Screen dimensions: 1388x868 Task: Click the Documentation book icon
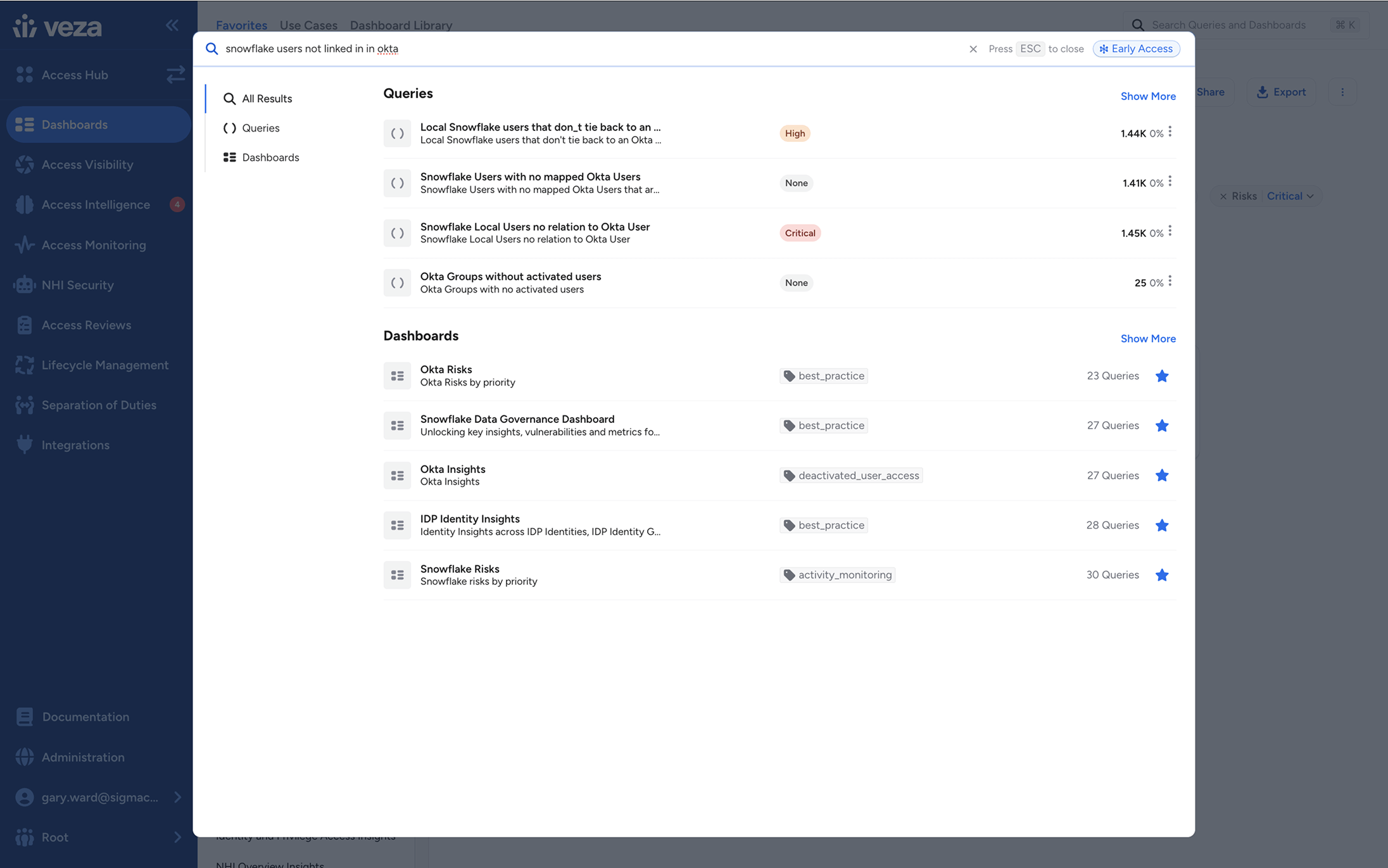25,717
